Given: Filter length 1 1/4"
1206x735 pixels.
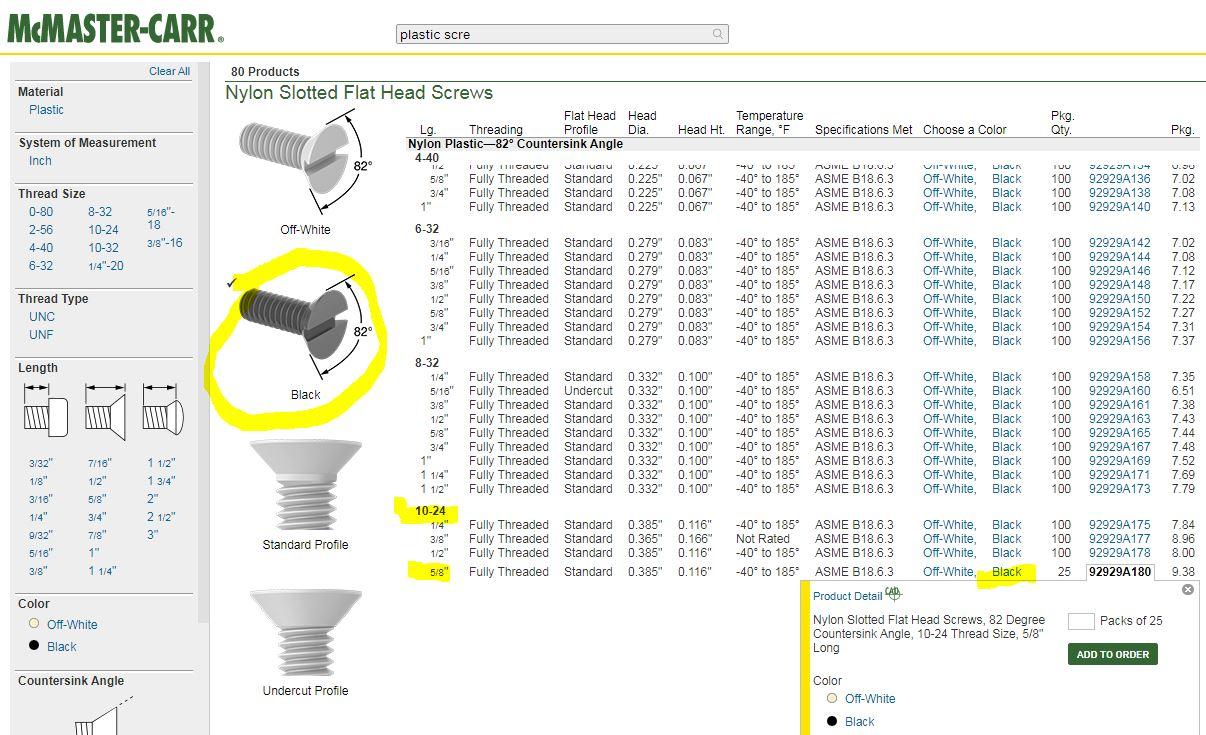Looking at the screenshot, I should click(x=102, y=571).
